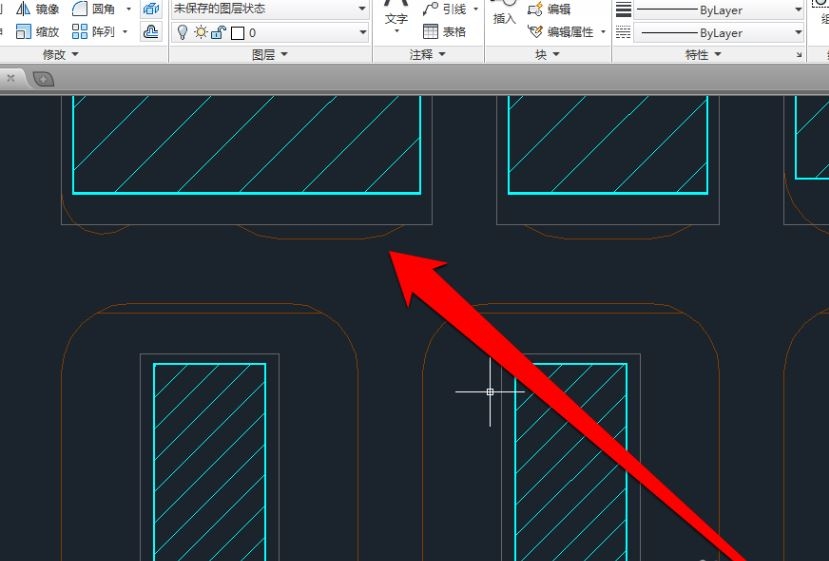This screenshot has height=561, width=829.
Task: Select the wide hatched rectangle at top left
Action: coord(246,144)
